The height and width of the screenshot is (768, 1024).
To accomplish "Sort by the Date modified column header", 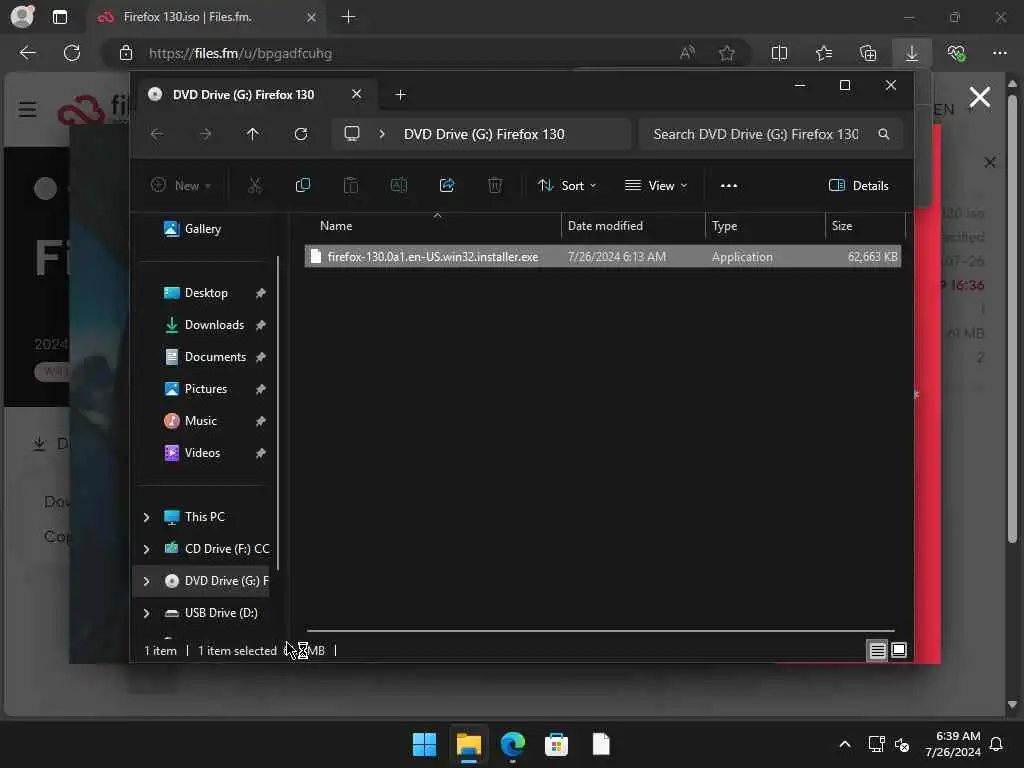I will [633, 226].
